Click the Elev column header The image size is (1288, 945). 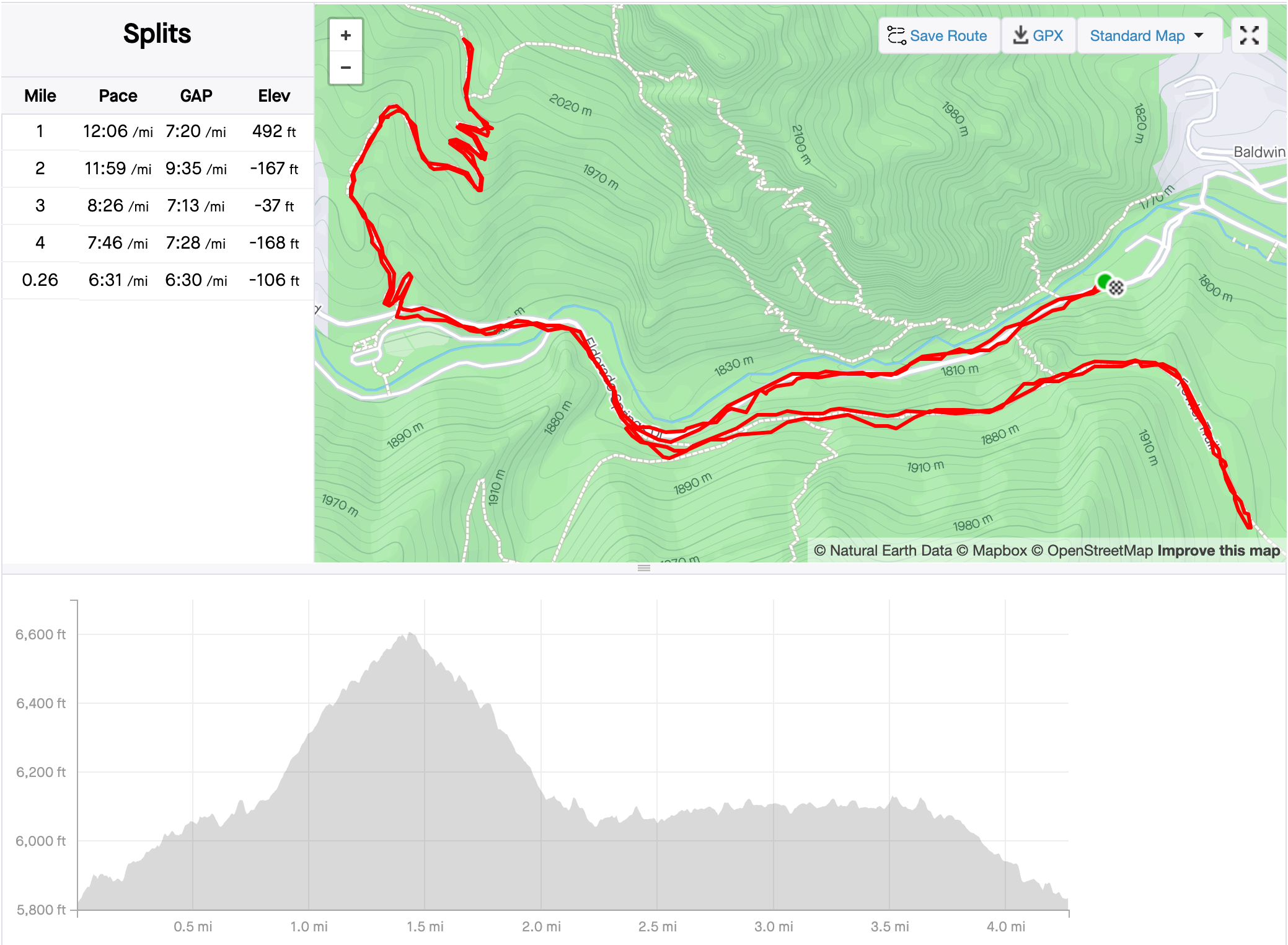274,95
